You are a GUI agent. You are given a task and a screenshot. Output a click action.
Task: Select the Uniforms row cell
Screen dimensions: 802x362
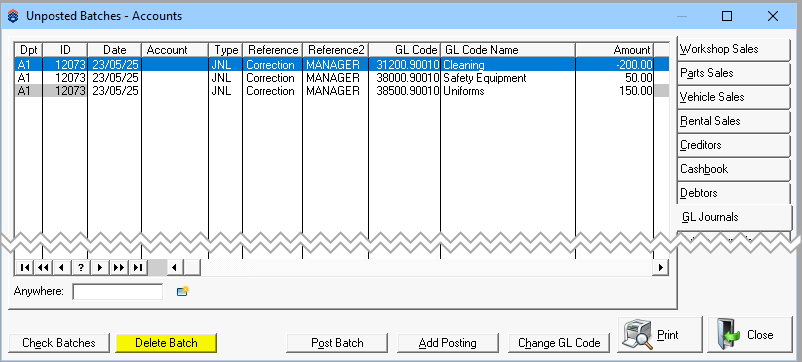point(508,91)
